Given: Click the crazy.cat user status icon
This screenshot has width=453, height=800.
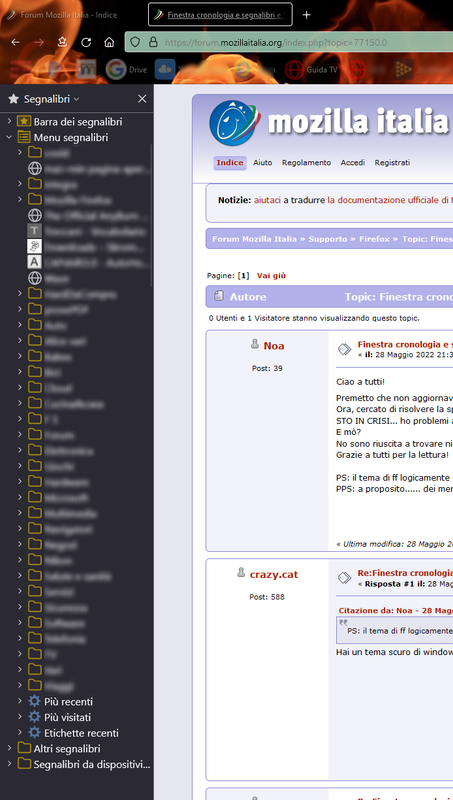Looking at the screenshot, I should tap(241, 573).
